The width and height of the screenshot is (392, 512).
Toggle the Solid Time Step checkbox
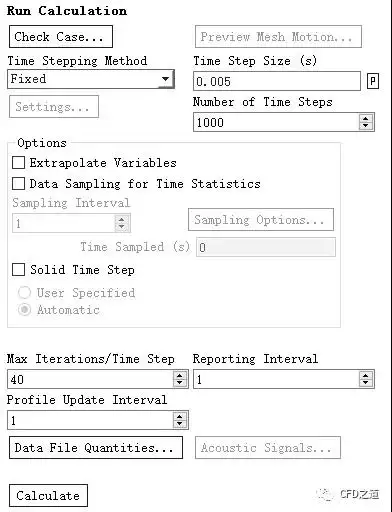pyautogui.click(x=18, y=269)
